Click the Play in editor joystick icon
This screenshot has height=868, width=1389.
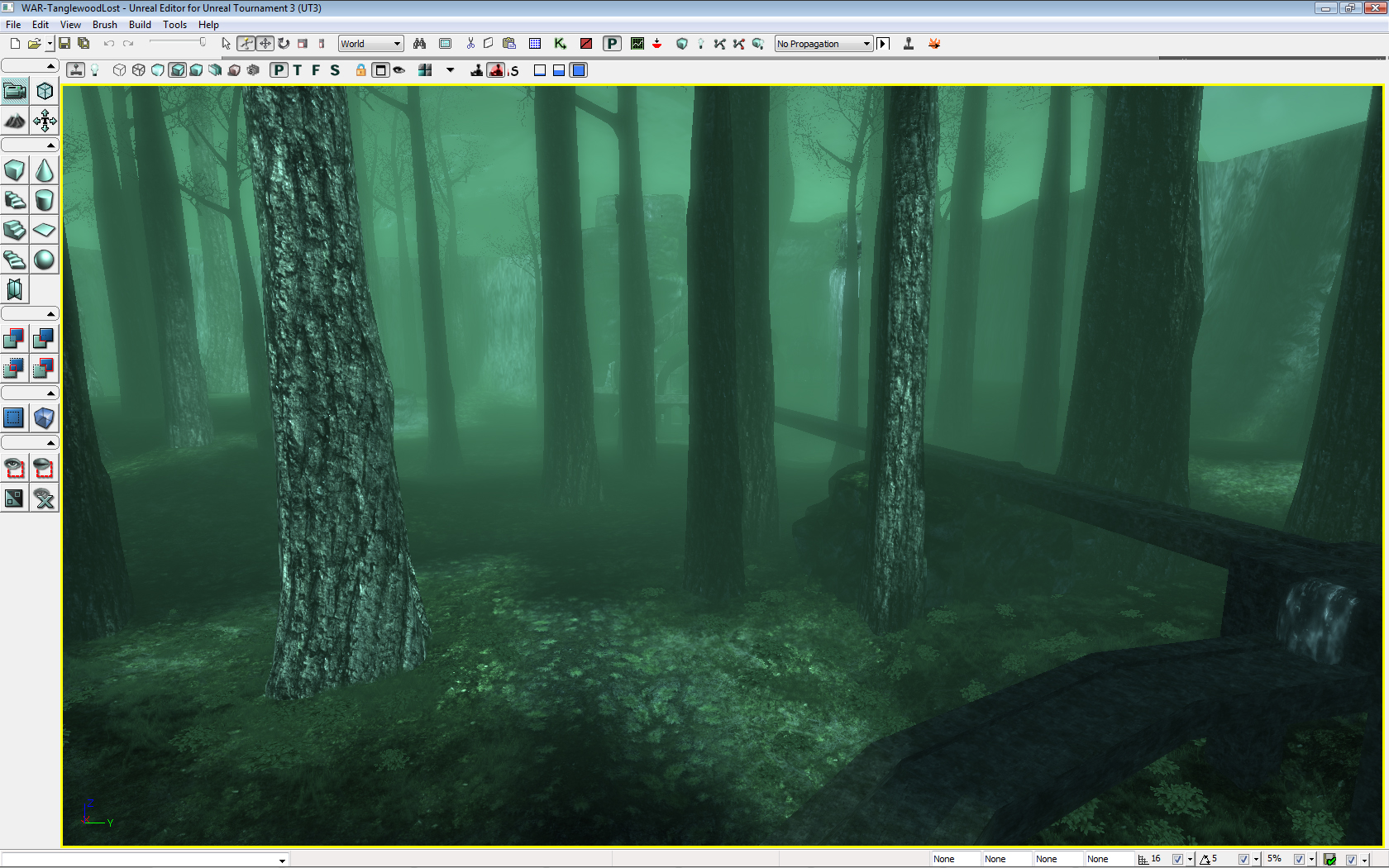[x=909, y=44]
